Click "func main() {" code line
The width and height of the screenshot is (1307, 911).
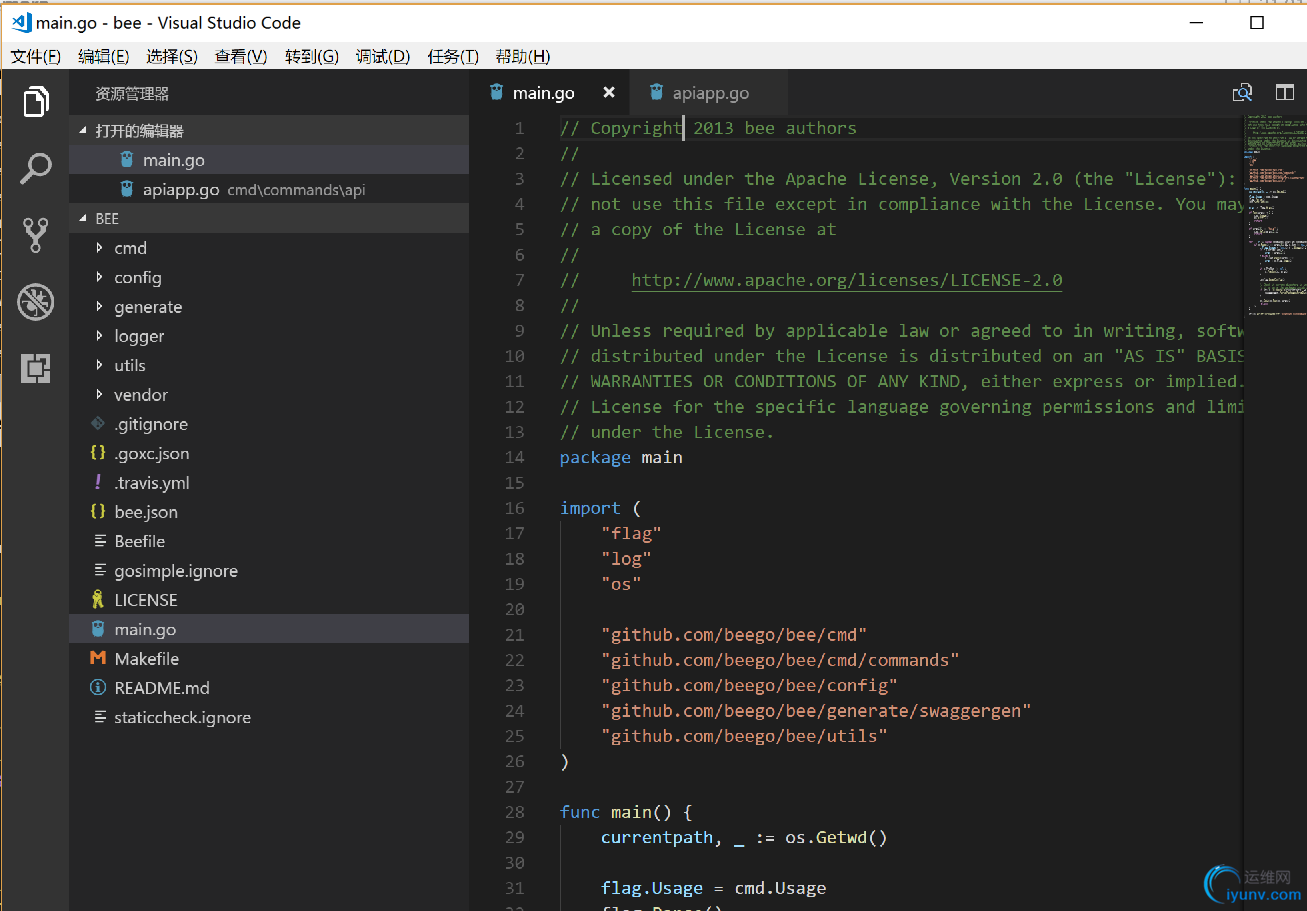(x=626, y=812)
